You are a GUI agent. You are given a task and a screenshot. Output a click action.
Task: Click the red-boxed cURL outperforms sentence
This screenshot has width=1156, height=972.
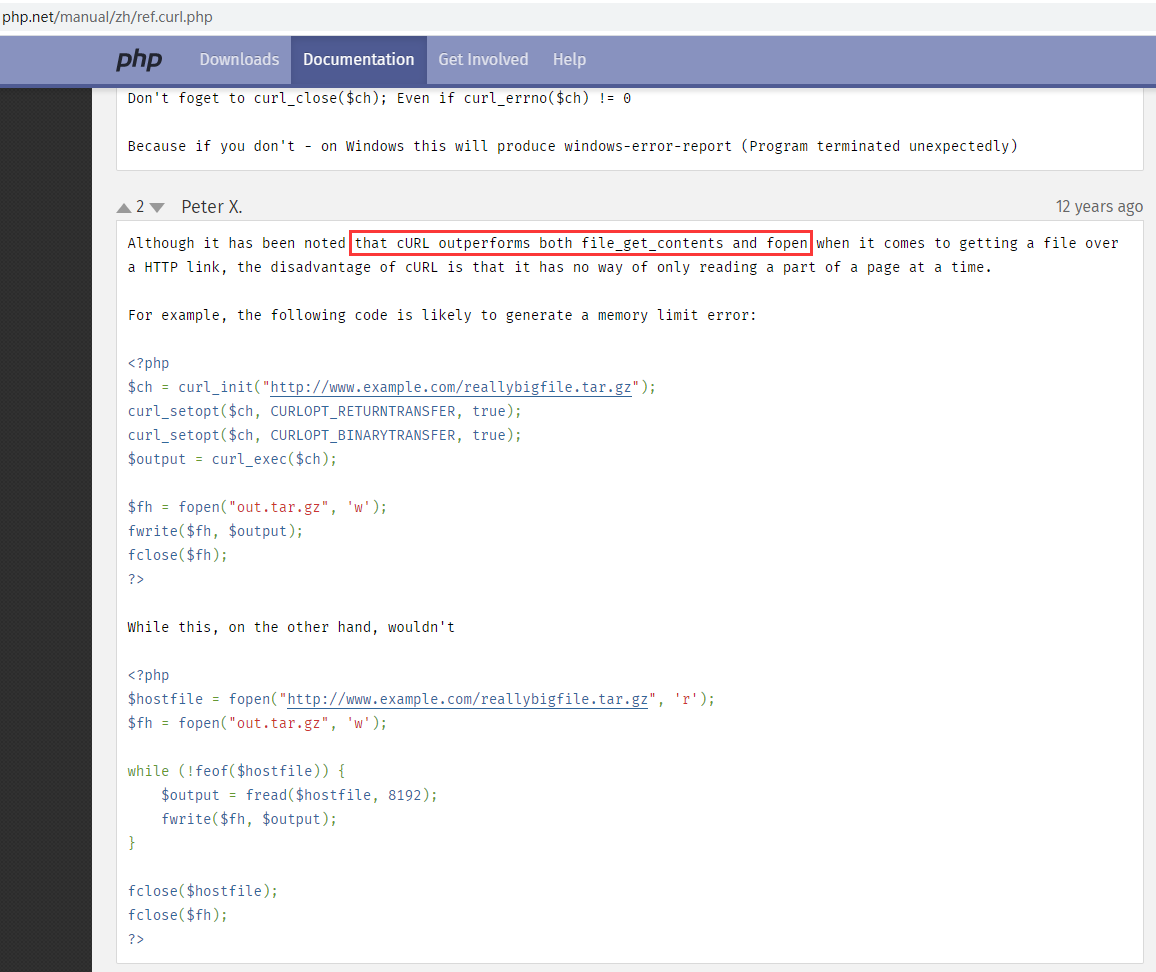coord(580,243)
